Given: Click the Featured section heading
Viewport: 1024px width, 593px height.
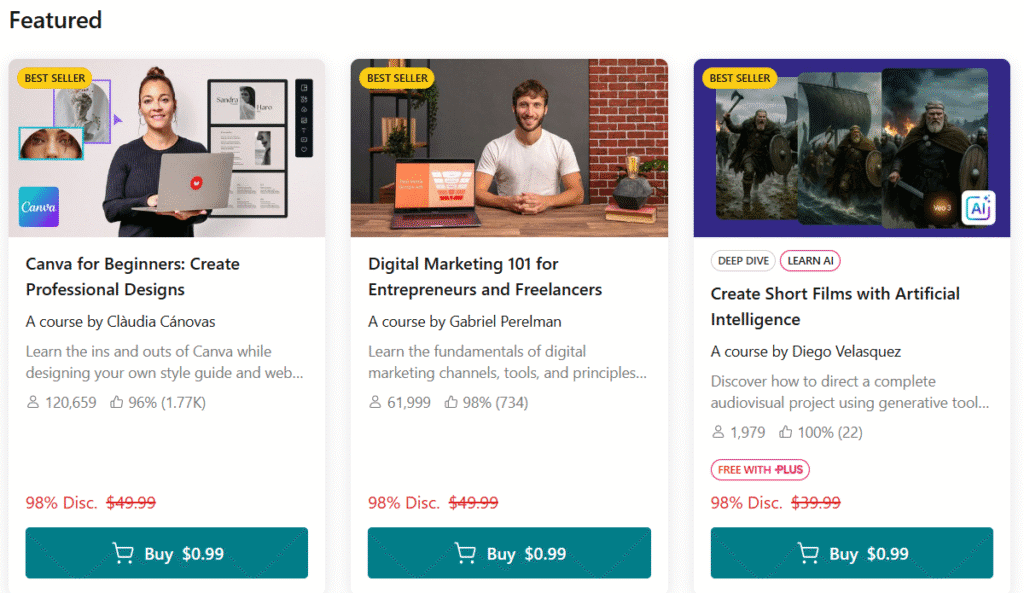Looking at the screenshot, I should click(x=55, y=20).
